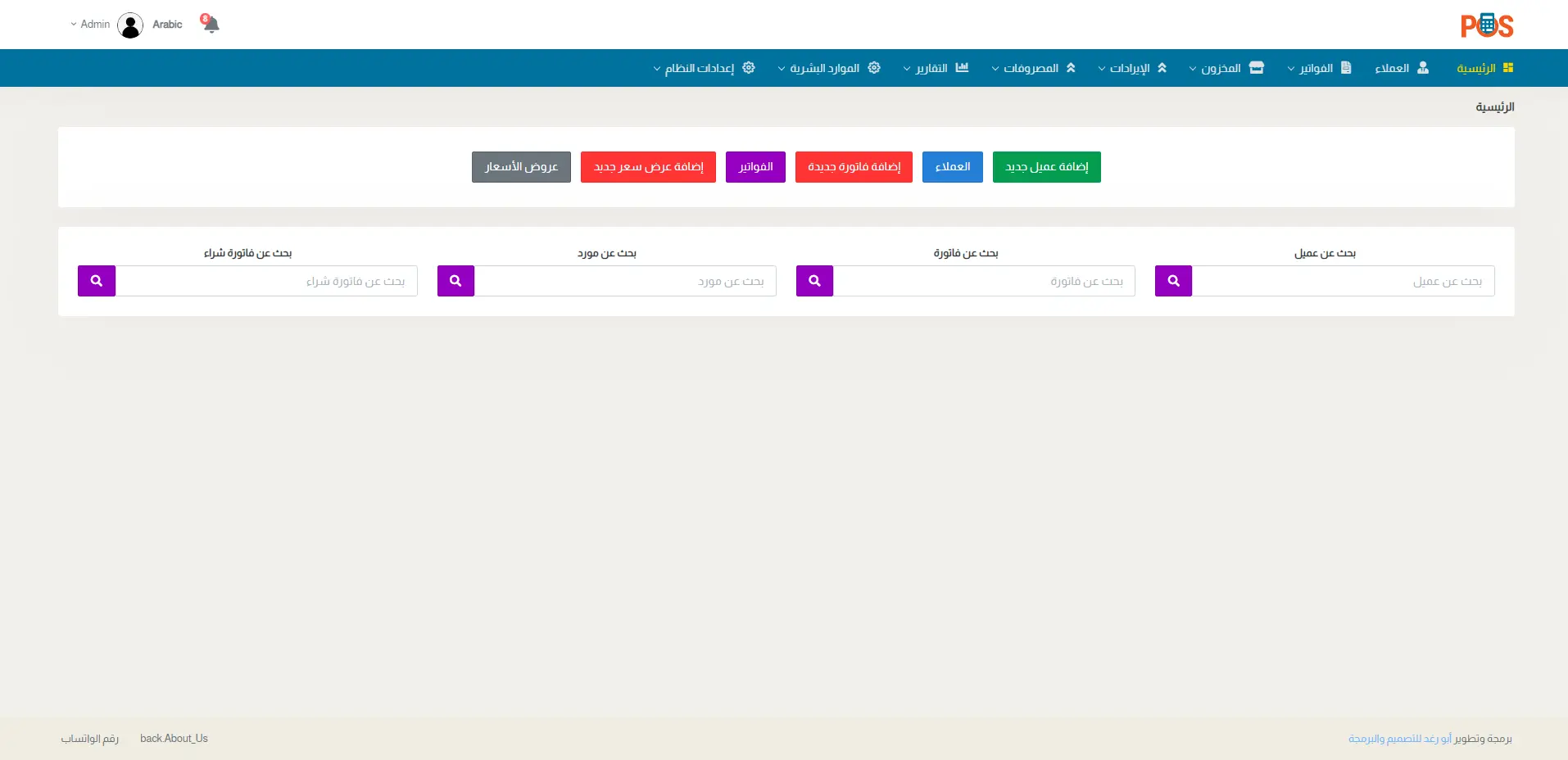
Task: Open the المصروفات expenses menu
Action: tap(1032, 68)
